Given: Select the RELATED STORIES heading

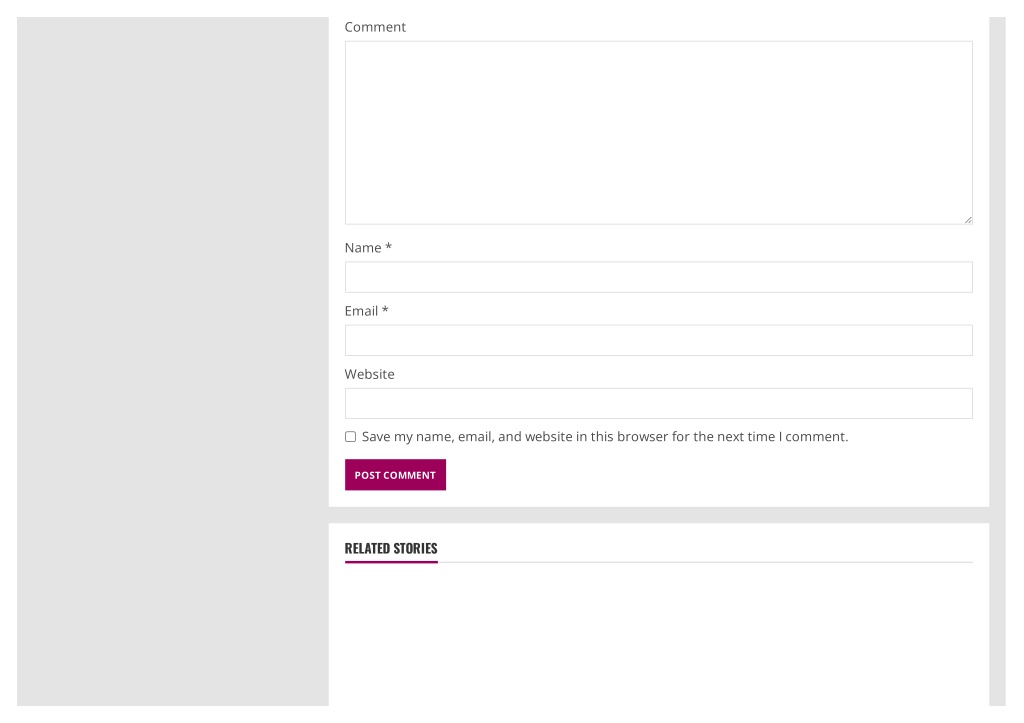Looking at the screenshot, I should [x=391, y=548].
